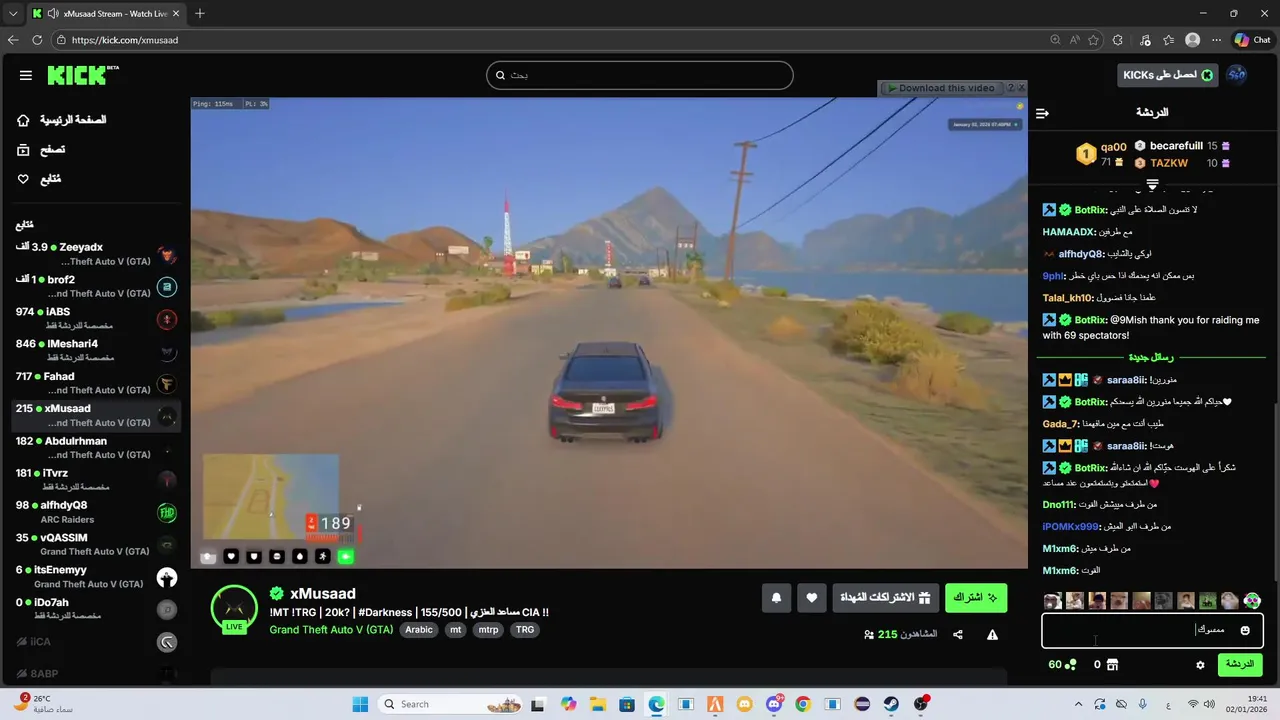Open user profile avatar in header
This screenshot has width=1280, height=720.
pos(1237,75)
